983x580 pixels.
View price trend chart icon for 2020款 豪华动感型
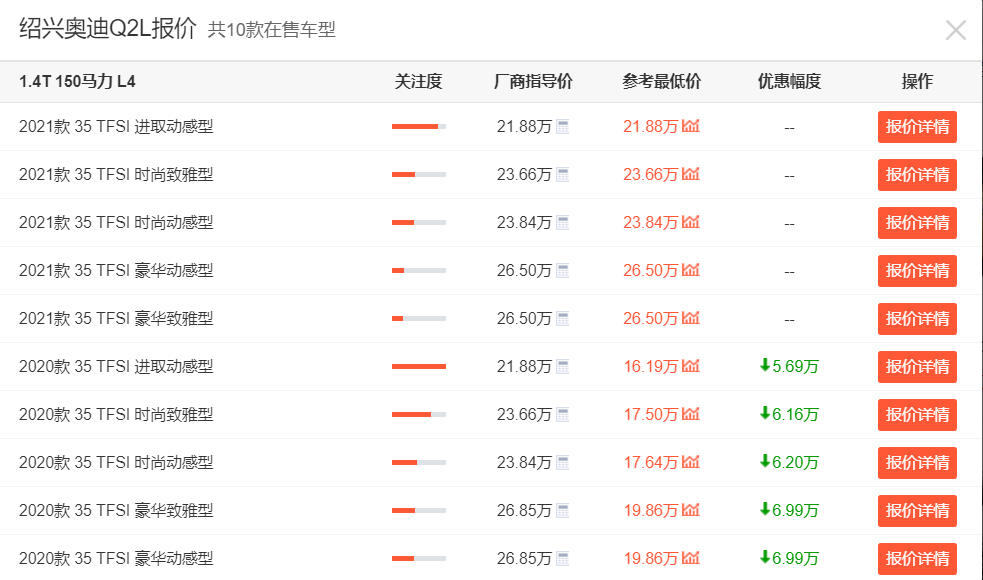691,557
